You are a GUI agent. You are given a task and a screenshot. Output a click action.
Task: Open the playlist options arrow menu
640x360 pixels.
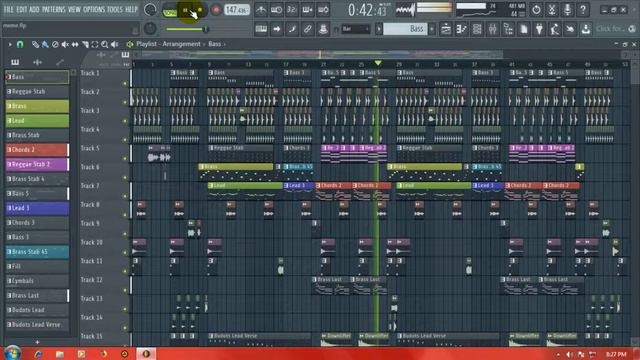pos(10,44)
